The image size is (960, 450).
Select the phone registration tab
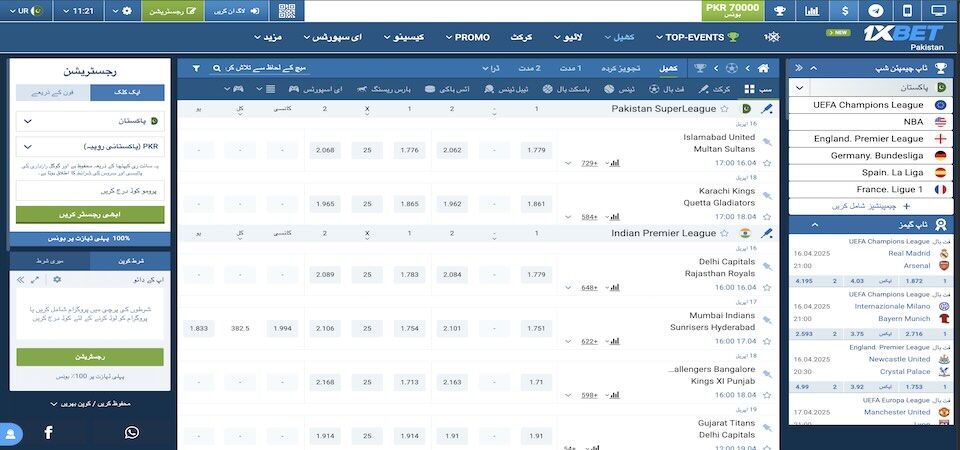point(53,92)
